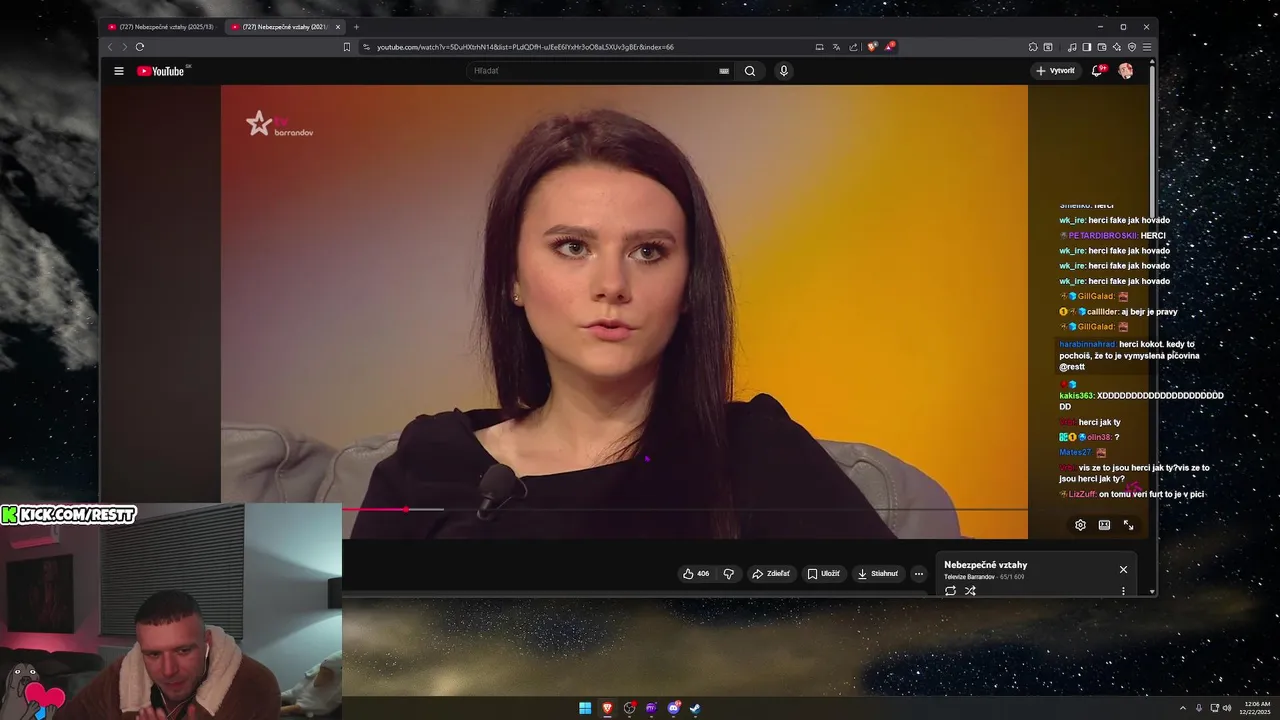Click the share page icon in the address bar
1280x720 pixels.
click(853, 47)
